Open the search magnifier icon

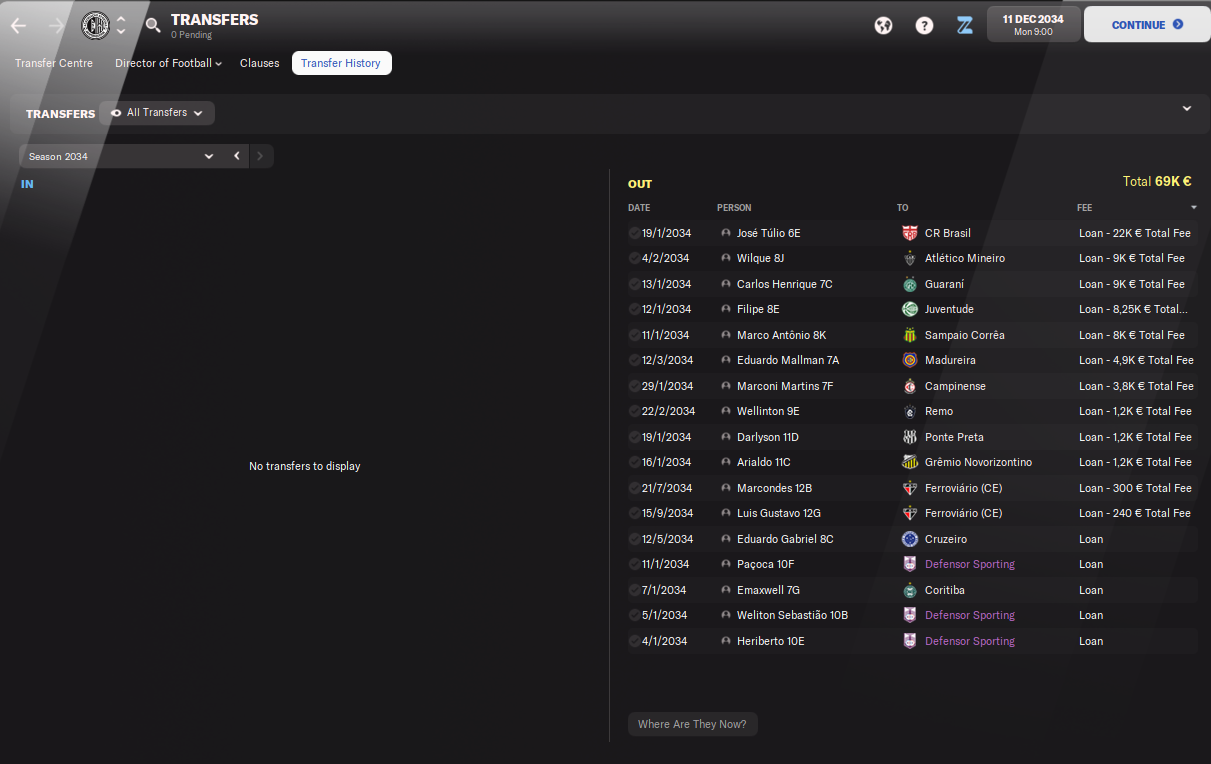153,25
